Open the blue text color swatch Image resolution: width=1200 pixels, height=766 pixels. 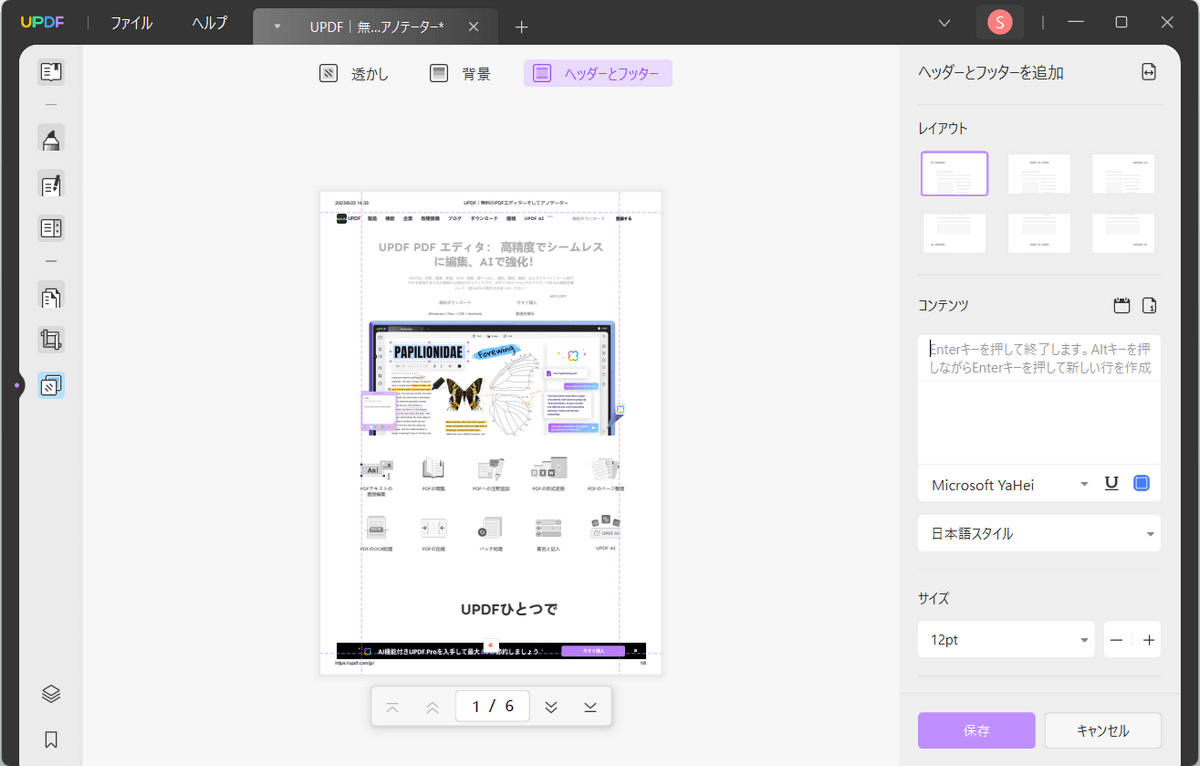click(1142, 484)
